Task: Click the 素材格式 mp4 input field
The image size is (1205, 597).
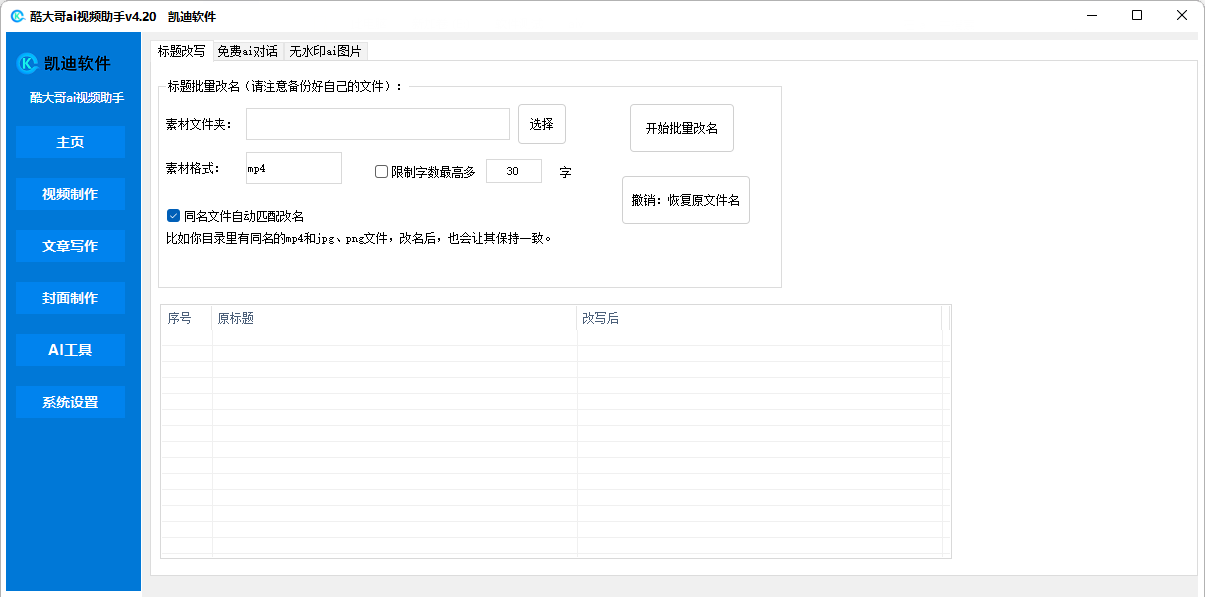Action: coord(293,168)
